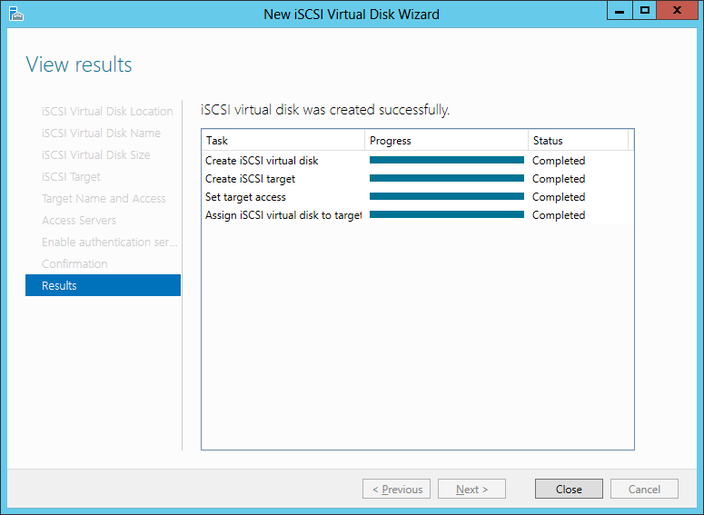Screen dimensions: 704x515
Task: Click progress bar for Set target access
Action: coord(446,197)
